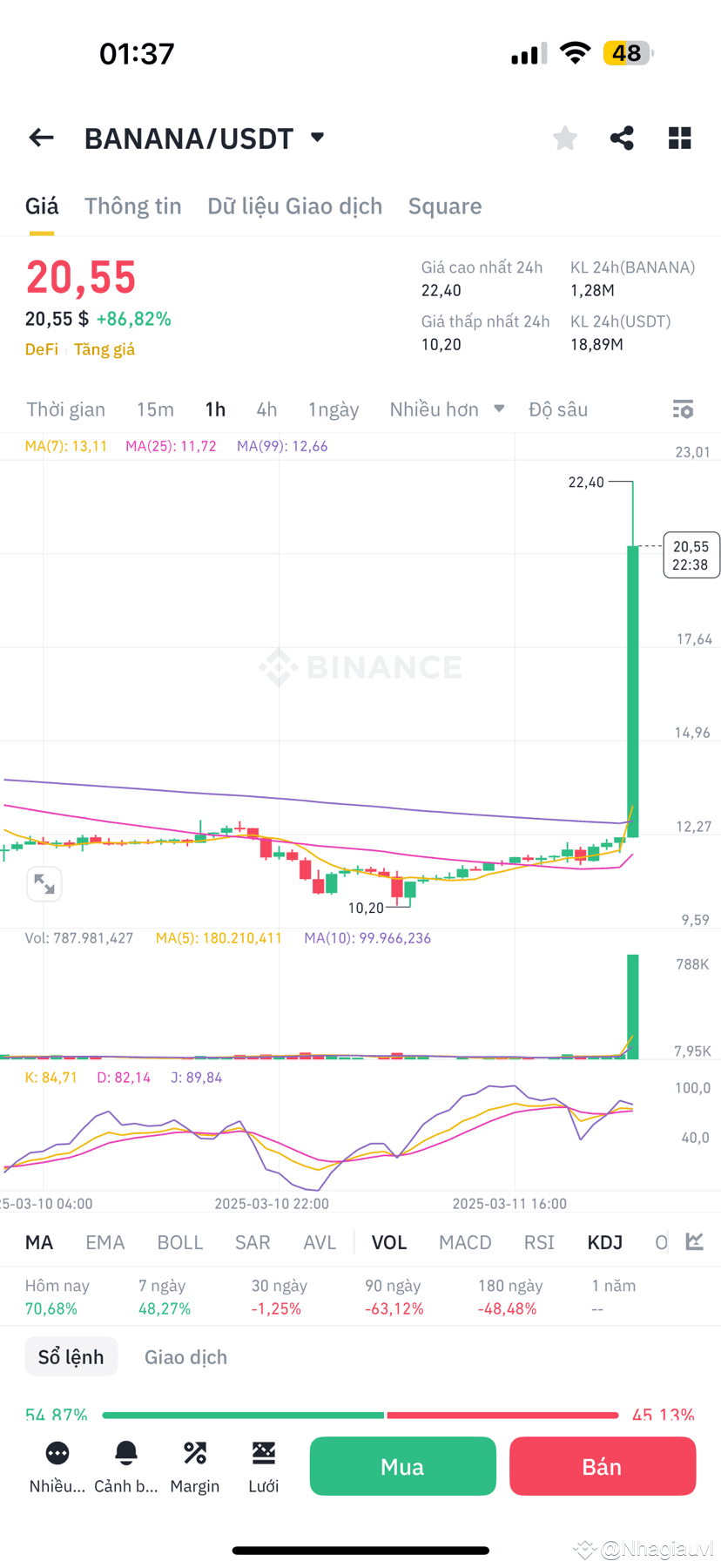This screenshot has width=721, height=1568.
Task: Tap the 180 ngày -48,48% performance
Action: (x=510, y=1297)
